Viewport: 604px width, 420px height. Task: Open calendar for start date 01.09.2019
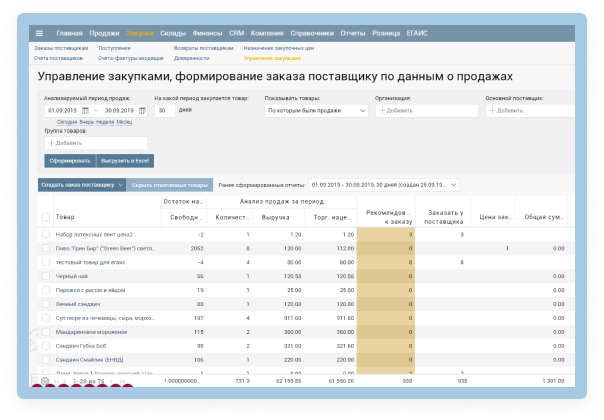point(85,111)
